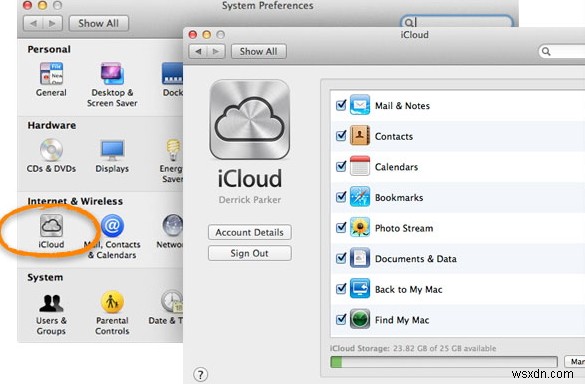Click Show All in iCloud window
The width and height of the screenshot is (585, 384).
tap(259, 51)
